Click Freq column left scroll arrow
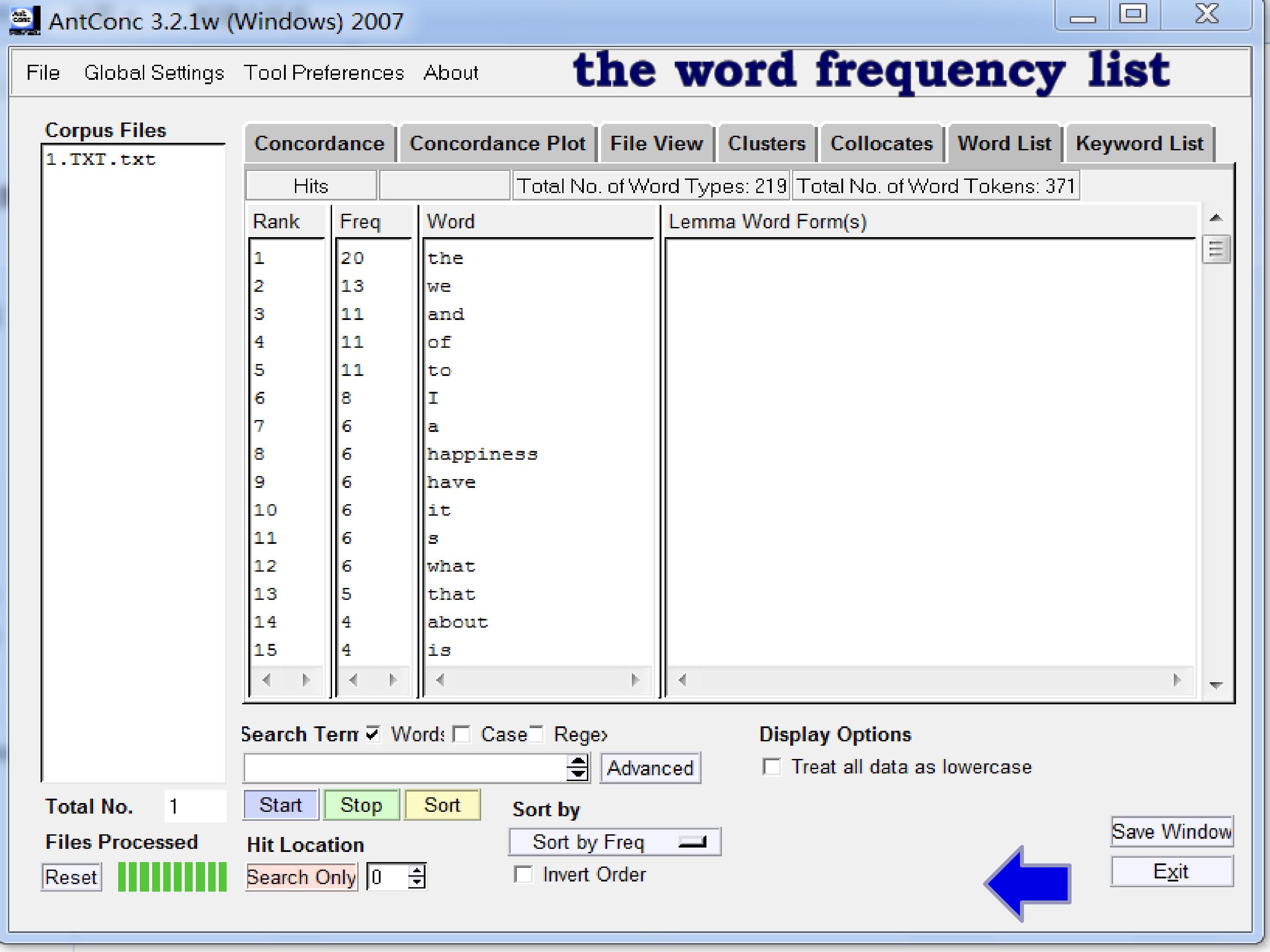Viewport: 1270px width, 952px height. tap(353, 680)
